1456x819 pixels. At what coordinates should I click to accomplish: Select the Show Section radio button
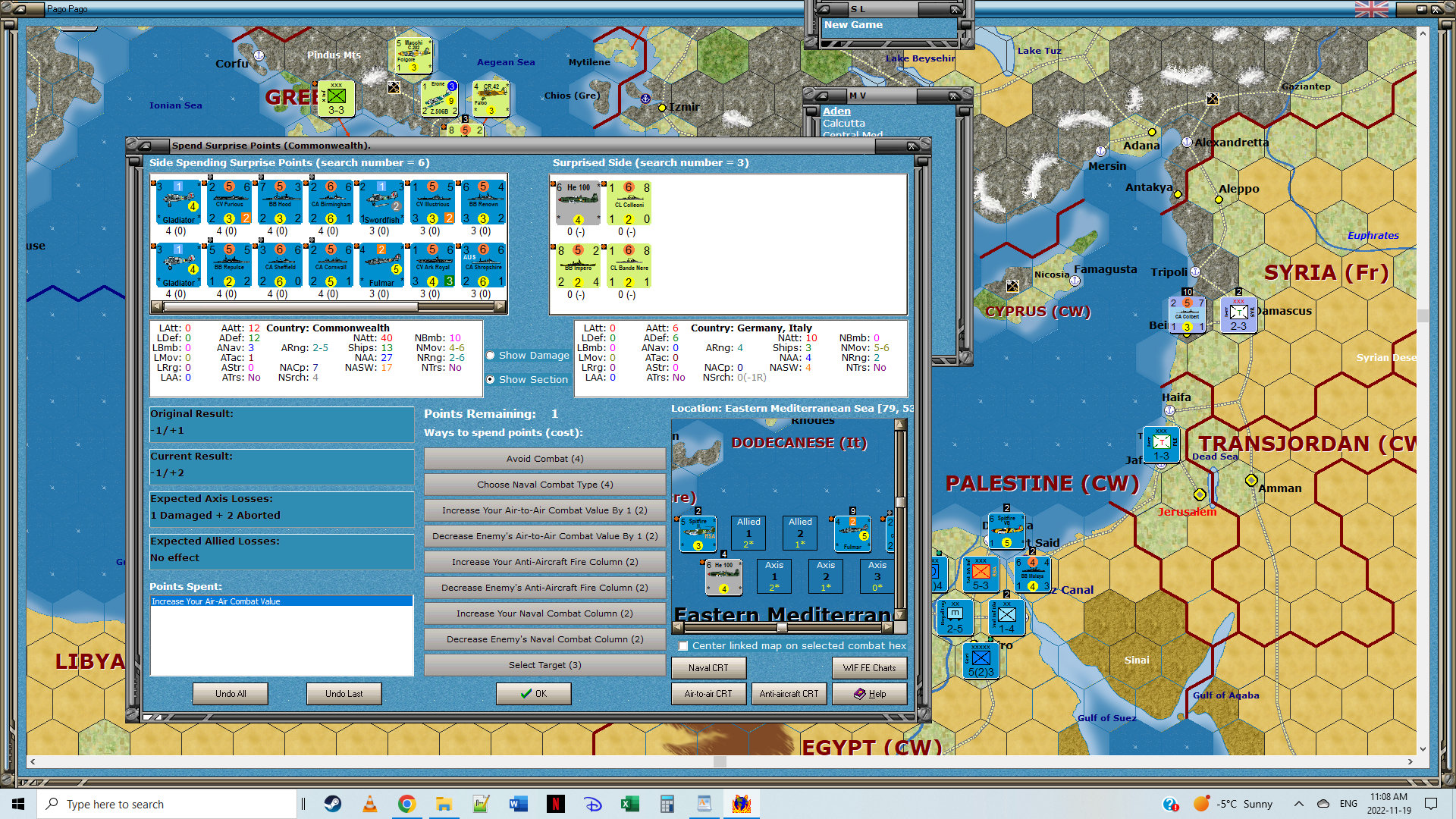pyautogui.click(x=491, y=380)
